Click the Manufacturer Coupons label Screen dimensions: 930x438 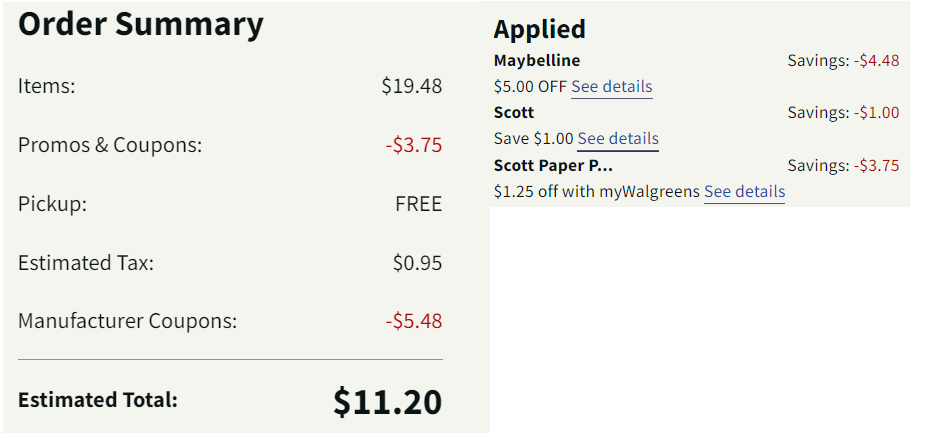128,322
